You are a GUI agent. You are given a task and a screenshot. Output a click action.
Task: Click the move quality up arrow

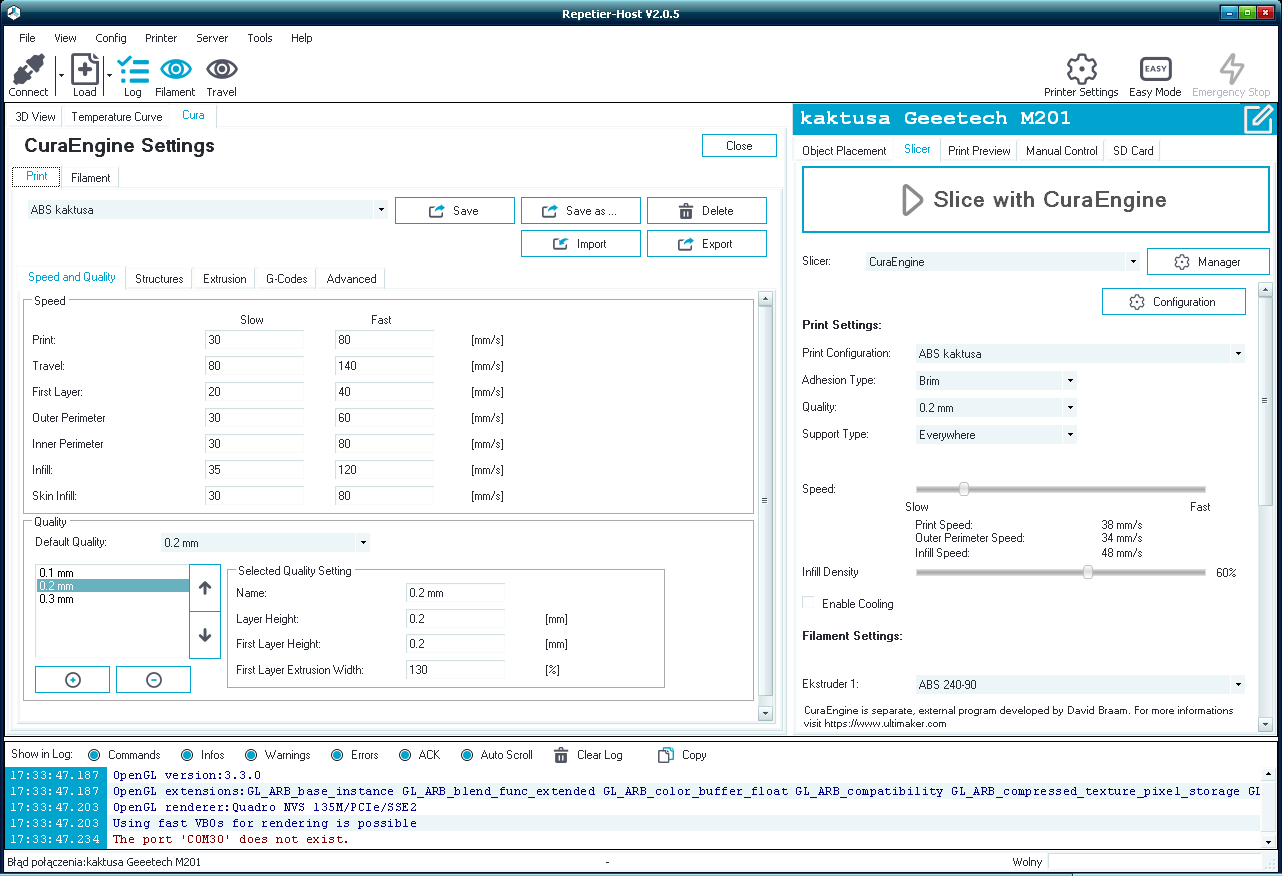pyautogui.click(x=205, y=589)
